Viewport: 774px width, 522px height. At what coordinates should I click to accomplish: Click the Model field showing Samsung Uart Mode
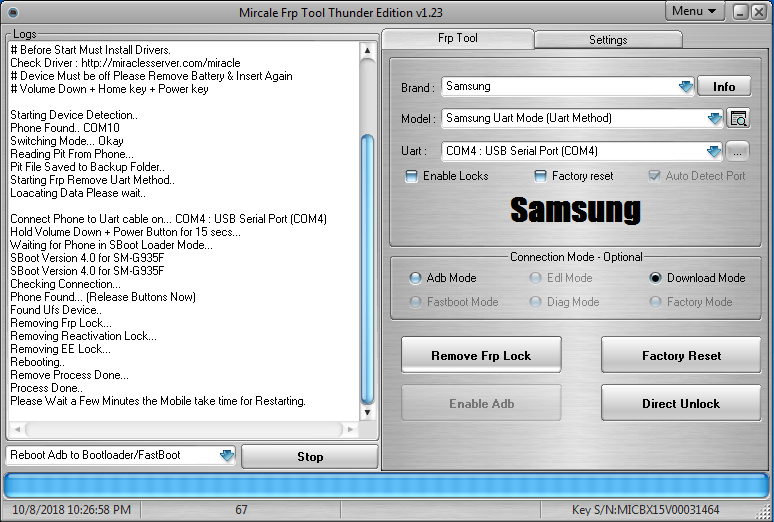click(582, 118)
